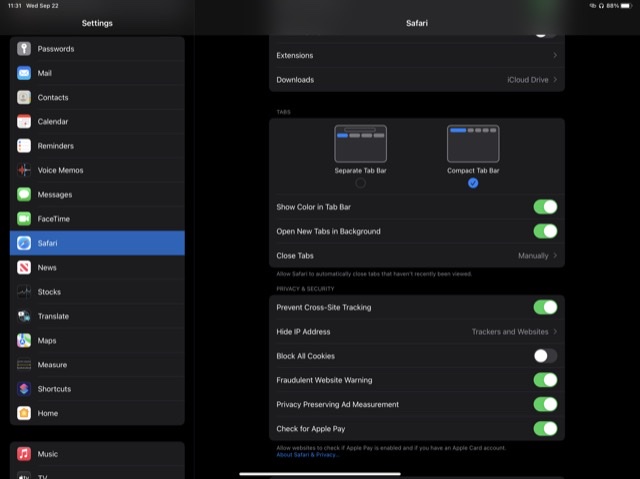Tap the Home house icon

click(x=24, y=413)
